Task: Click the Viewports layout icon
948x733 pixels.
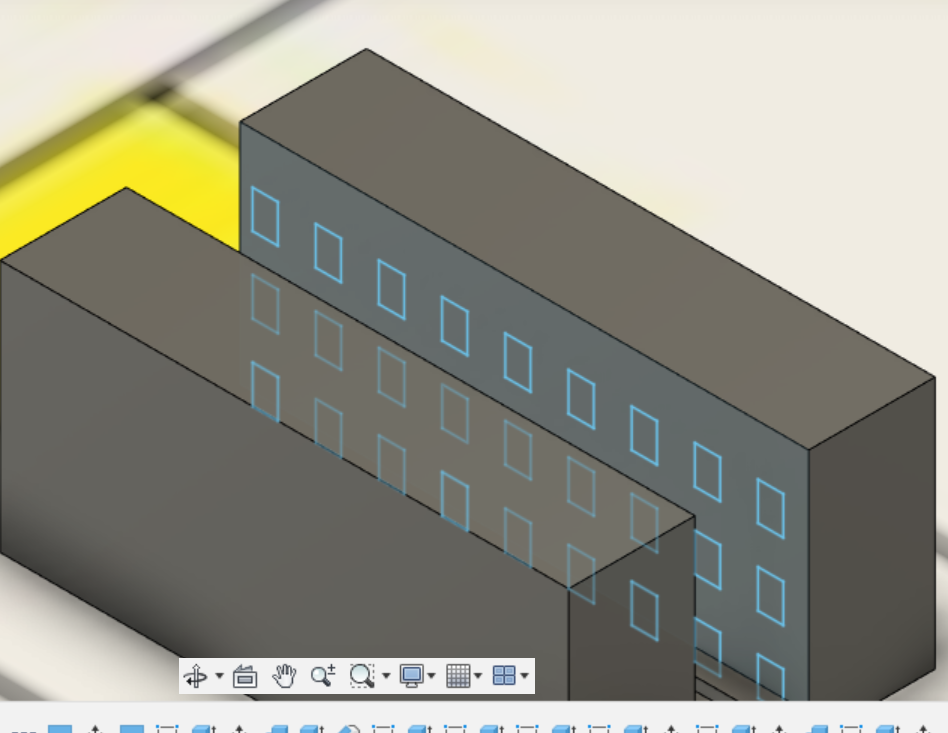Action: (x=504, y=676)
